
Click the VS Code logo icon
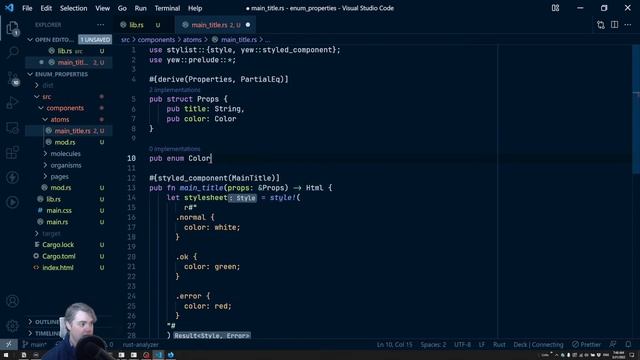coord(9,8)
